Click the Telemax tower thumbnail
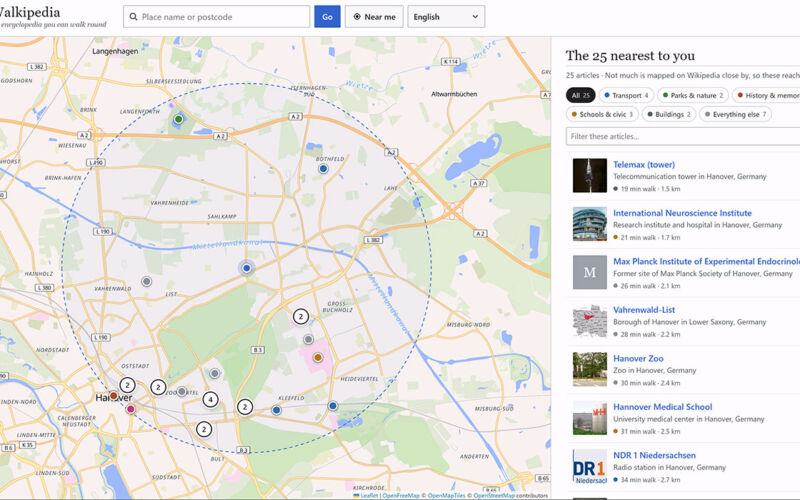The image size is (800, 500). point(590,176)
